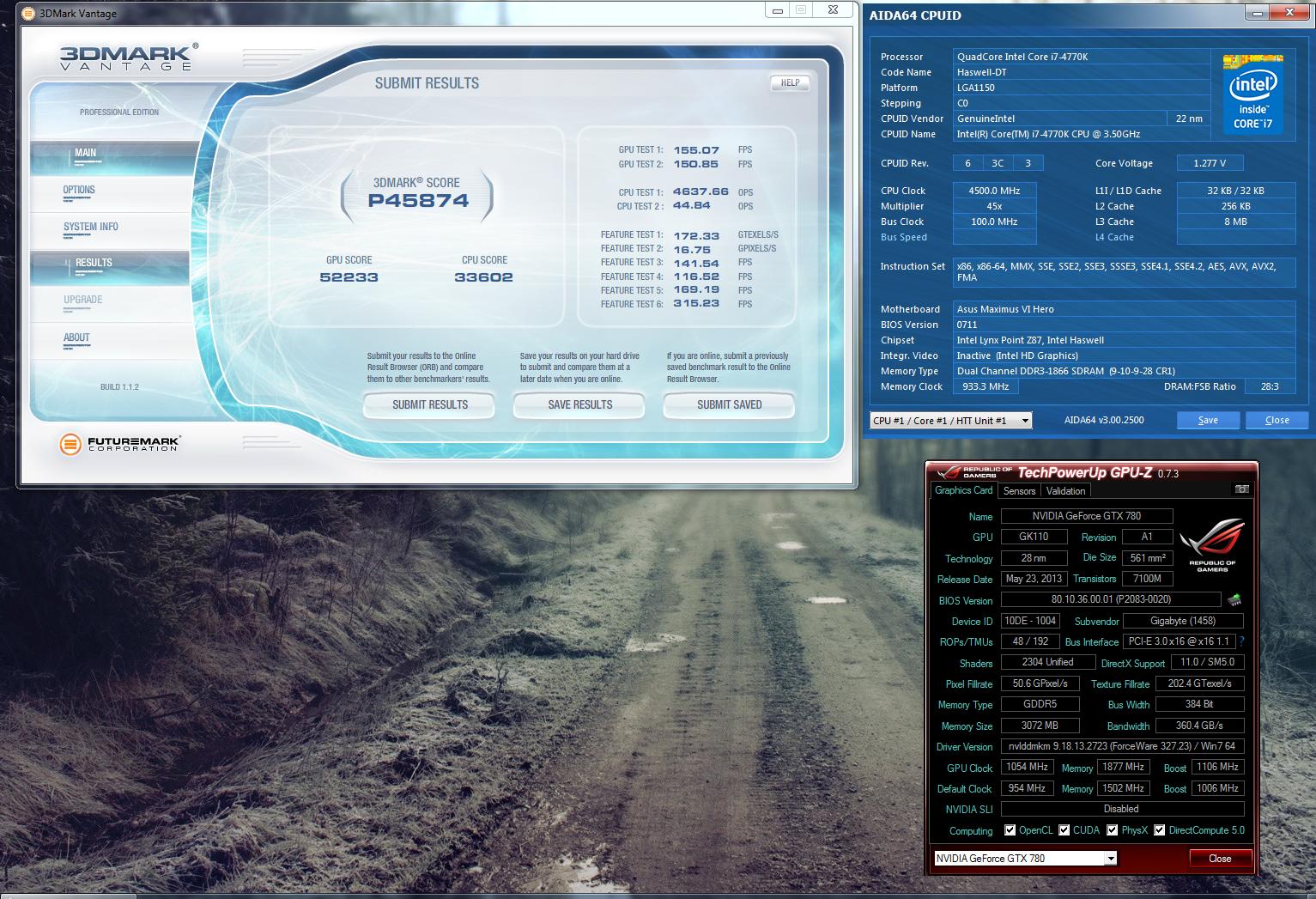Switch to the Graphics Card tab
Image resolution: width=1316 pixels, height=899 pixels.
[x=963, y=490]
